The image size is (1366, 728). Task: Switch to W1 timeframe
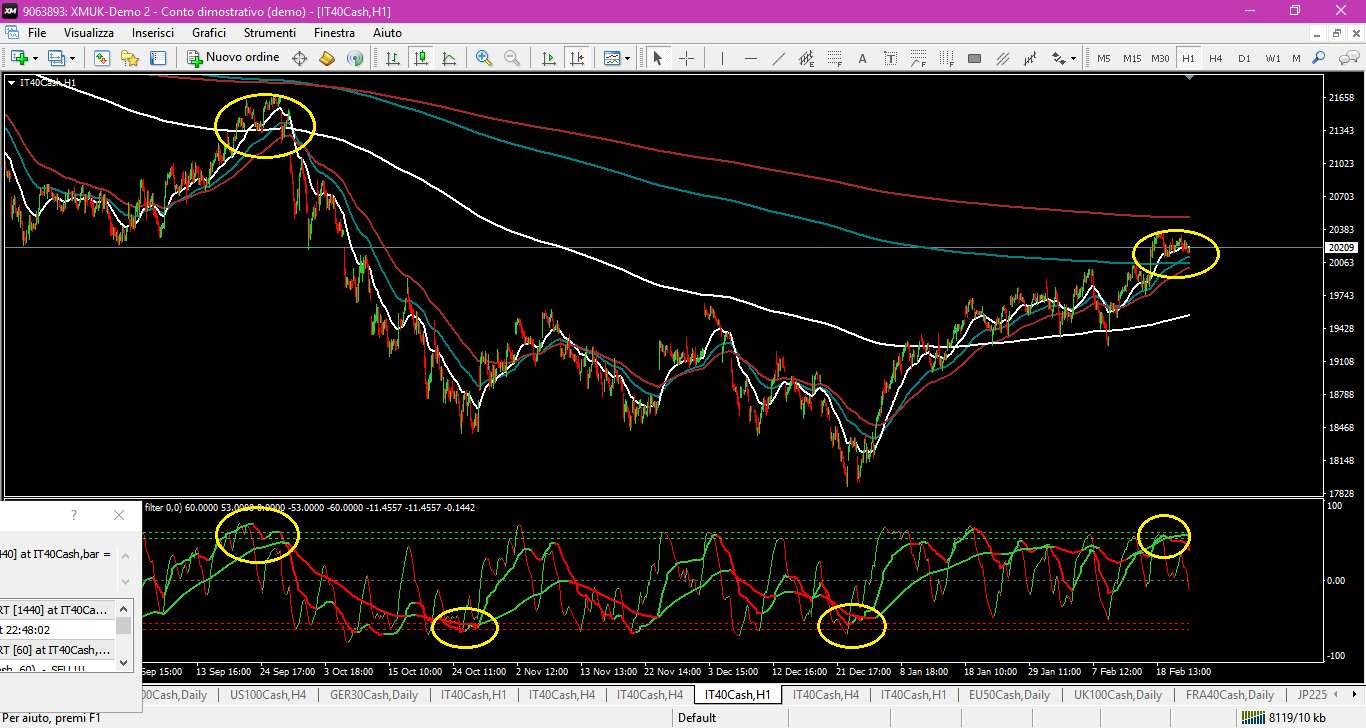[x=1272, y=58]
